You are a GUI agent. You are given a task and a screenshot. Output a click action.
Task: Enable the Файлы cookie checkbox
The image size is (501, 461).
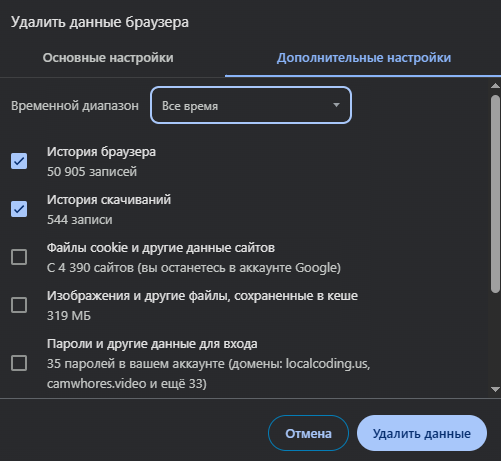(x=19, y=257)
